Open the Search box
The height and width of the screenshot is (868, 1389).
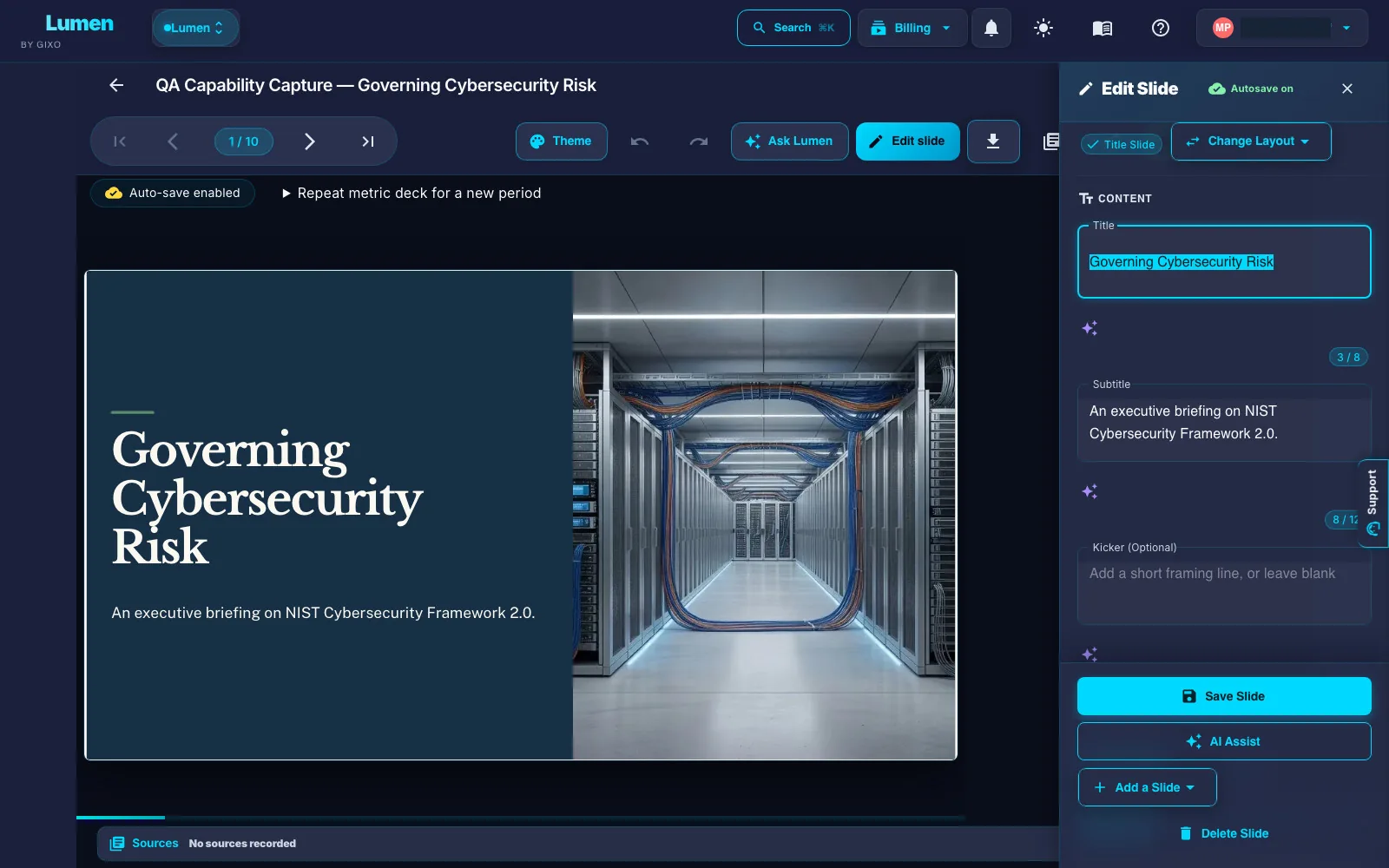point(793,28)
